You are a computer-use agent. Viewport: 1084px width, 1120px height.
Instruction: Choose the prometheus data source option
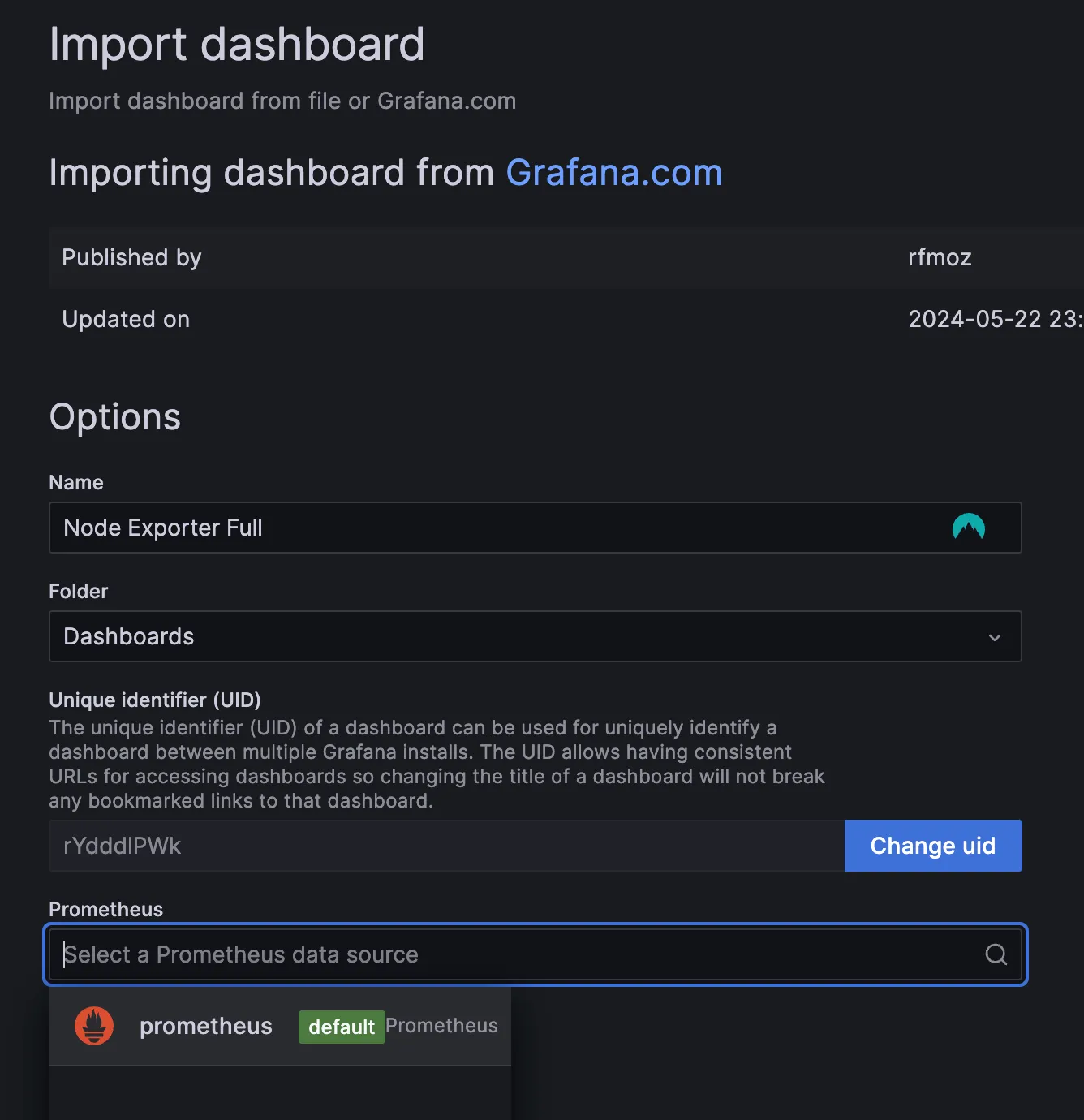(x=206, y=1026)
